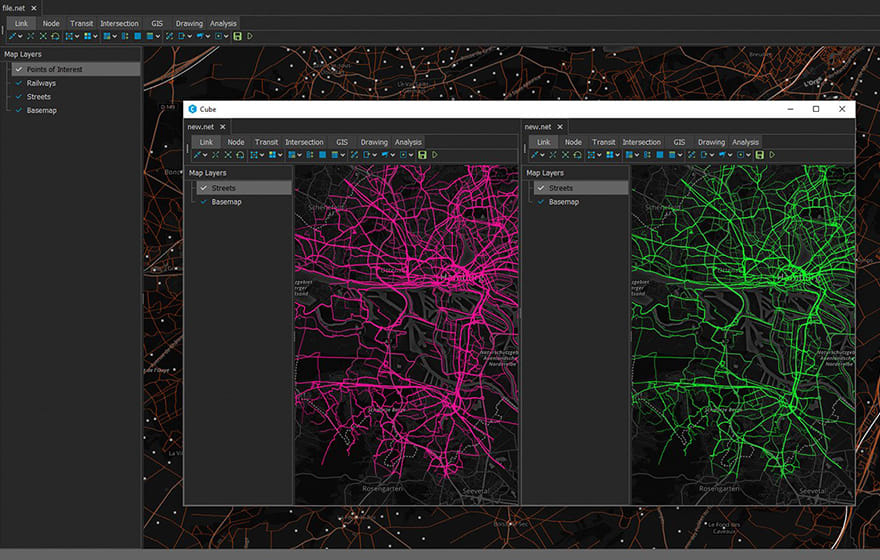Click the solid blue square icon in file.net toolbar
The width and height of the screenshot is (880, 560).
[x=138, y=36]
